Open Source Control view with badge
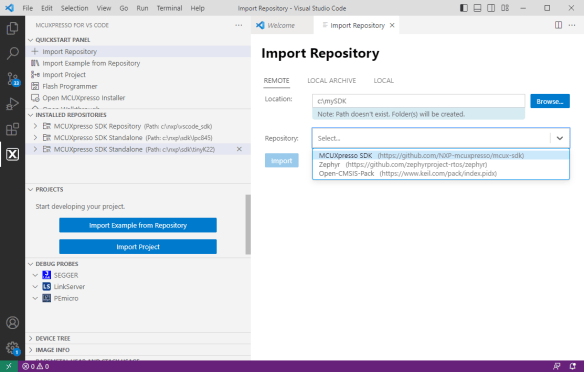This screenshot has height=372, width=584. pos(12,79)
